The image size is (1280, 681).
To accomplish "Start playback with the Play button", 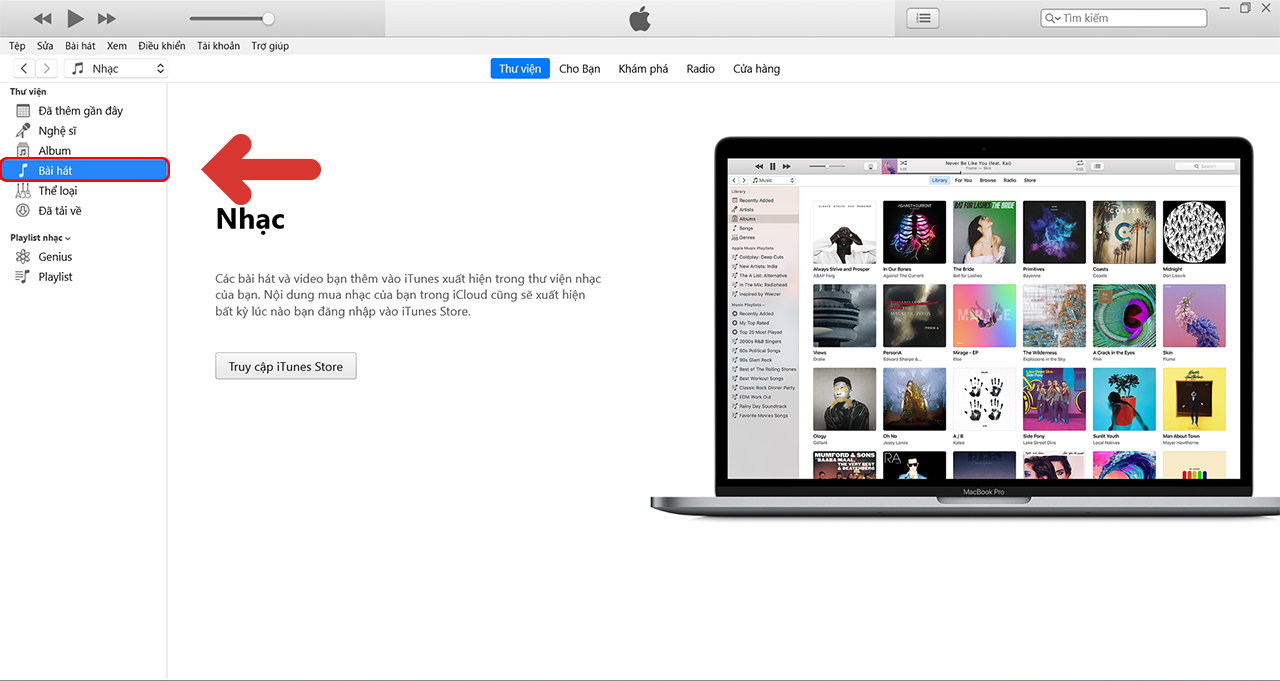I will 75,18.
